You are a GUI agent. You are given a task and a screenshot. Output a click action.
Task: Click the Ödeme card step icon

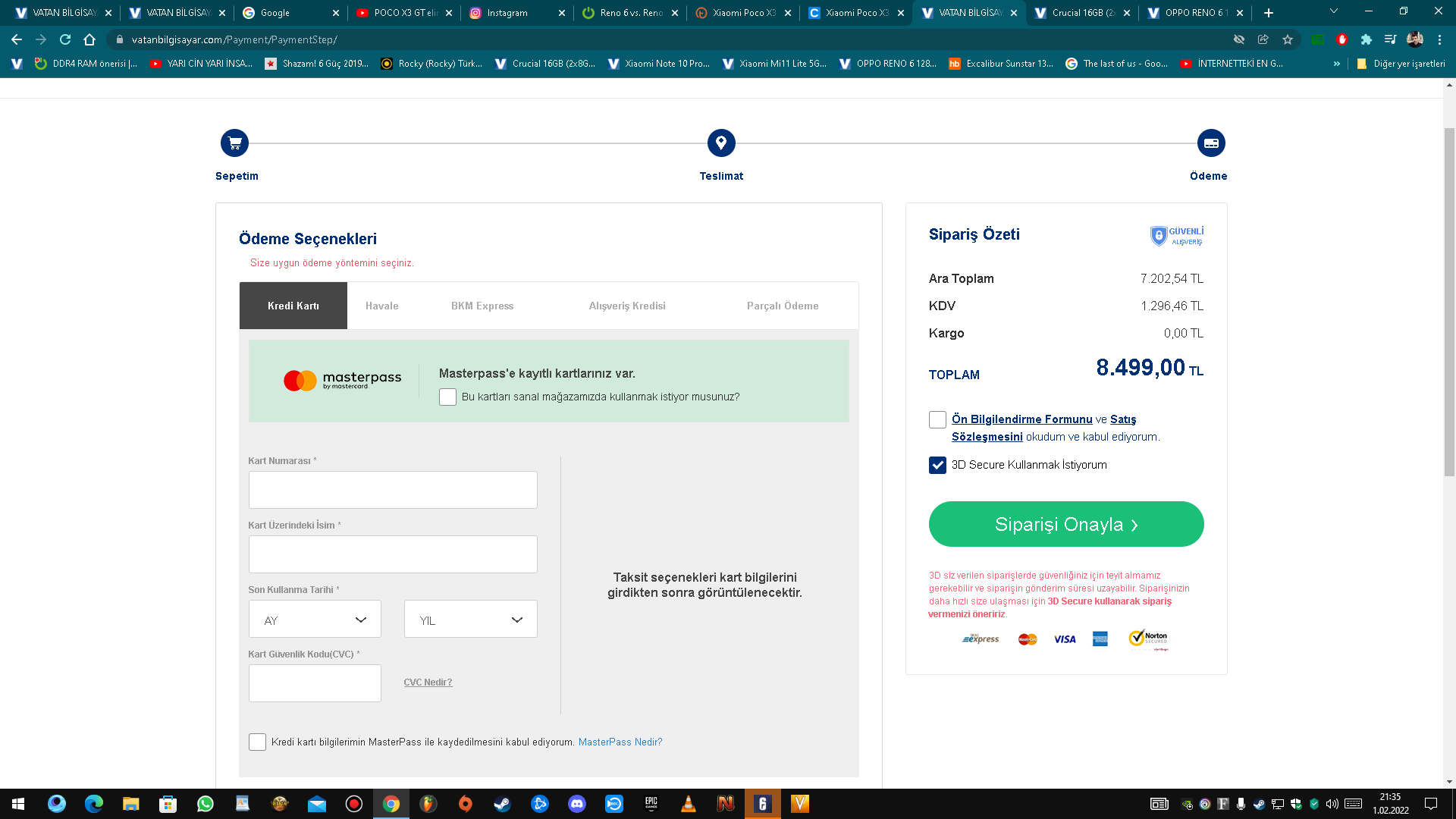tap(1211, 143)
